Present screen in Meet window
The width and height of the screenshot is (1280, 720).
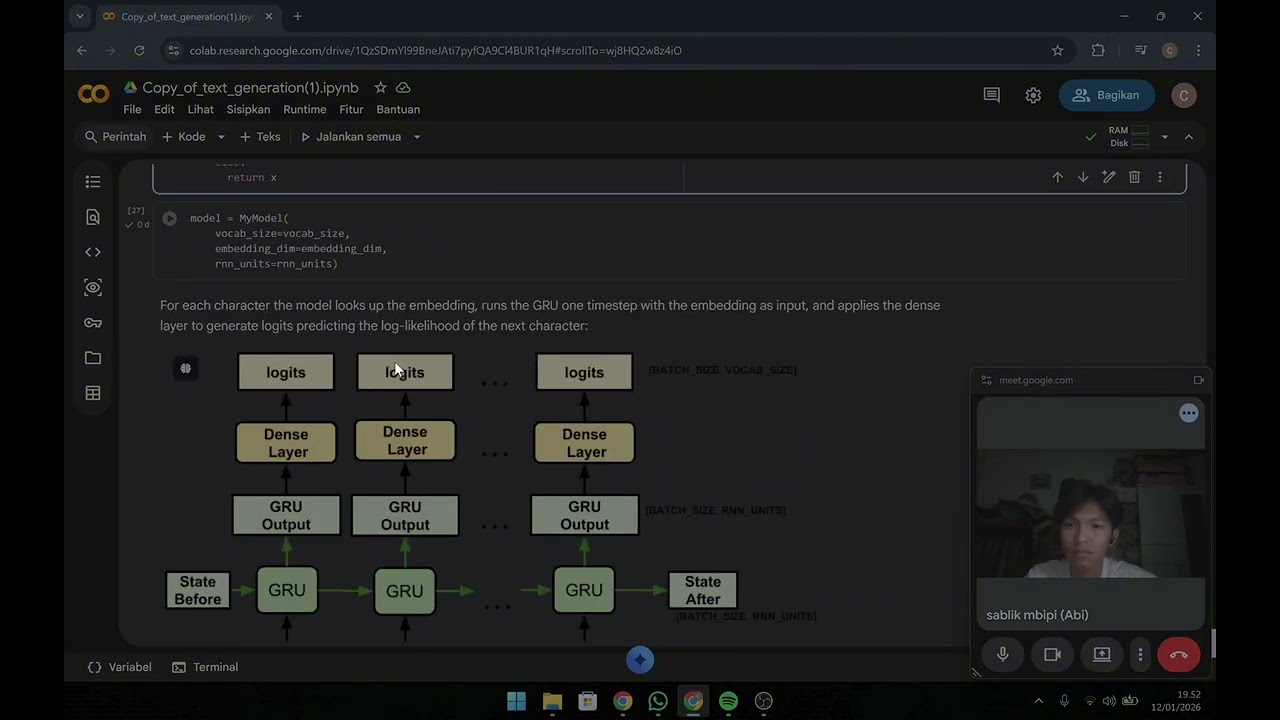(1102, 654)
